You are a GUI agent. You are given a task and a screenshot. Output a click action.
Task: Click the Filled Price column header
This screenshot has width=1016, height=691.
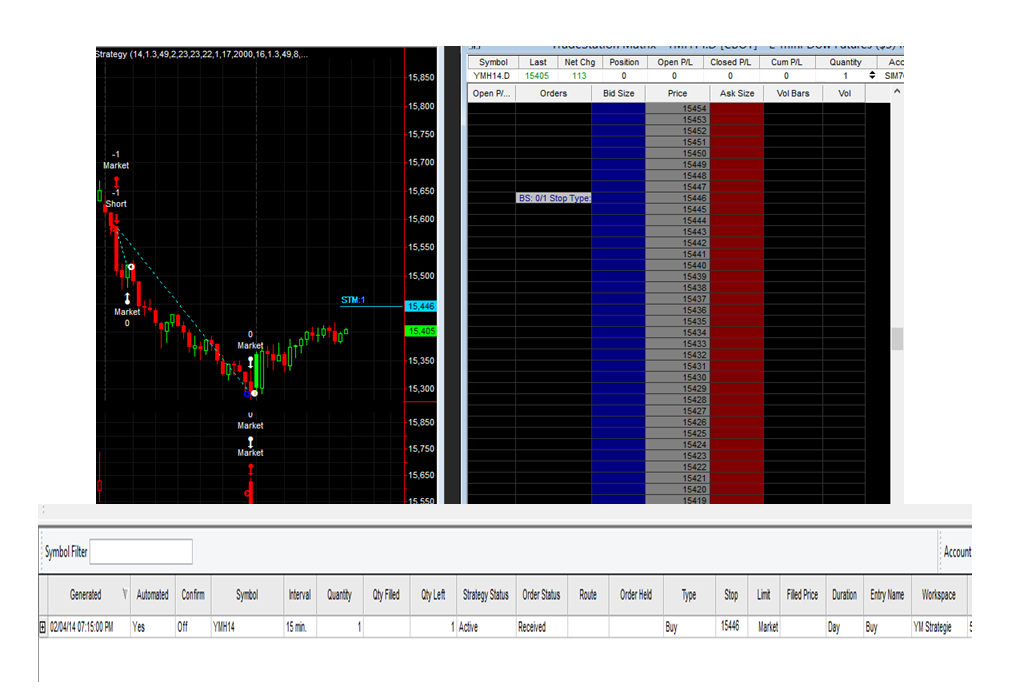[x=802, y=595]
